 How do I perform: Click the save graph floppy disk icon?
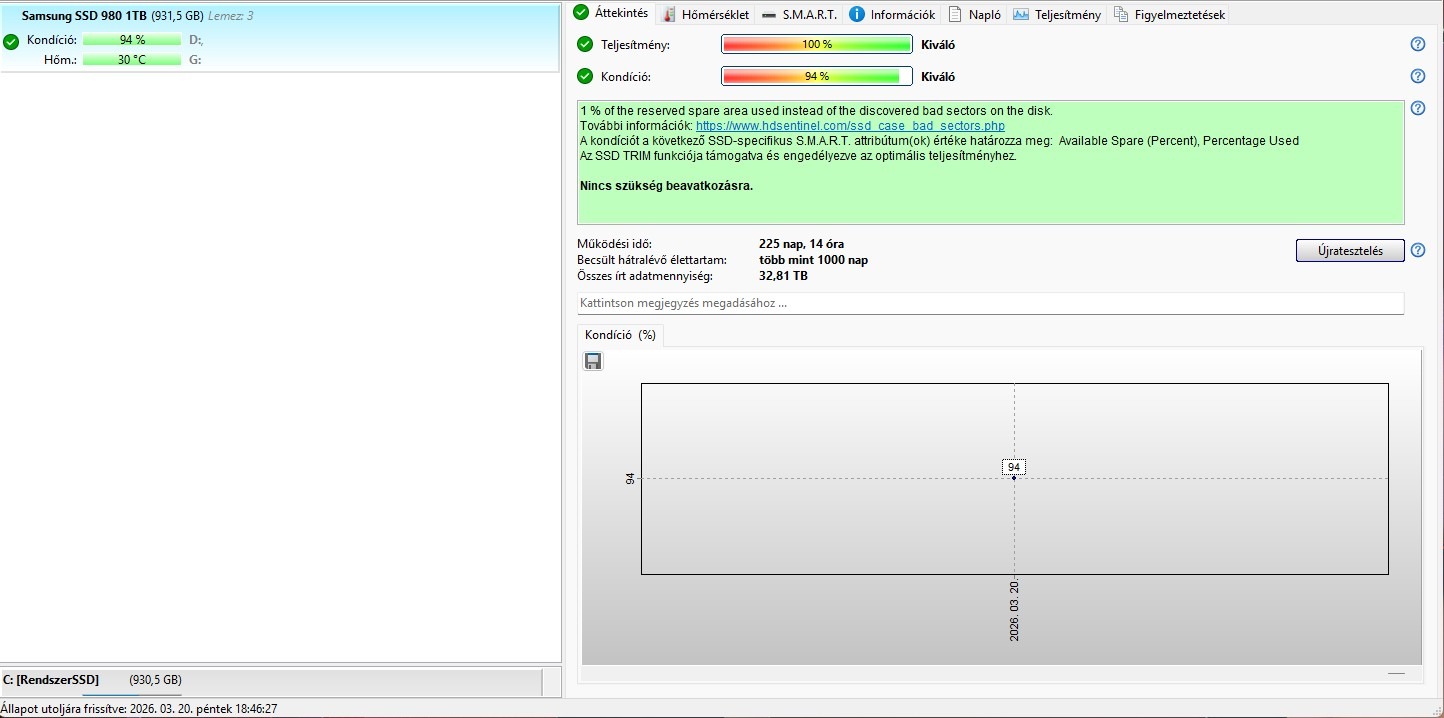point(593,361)
